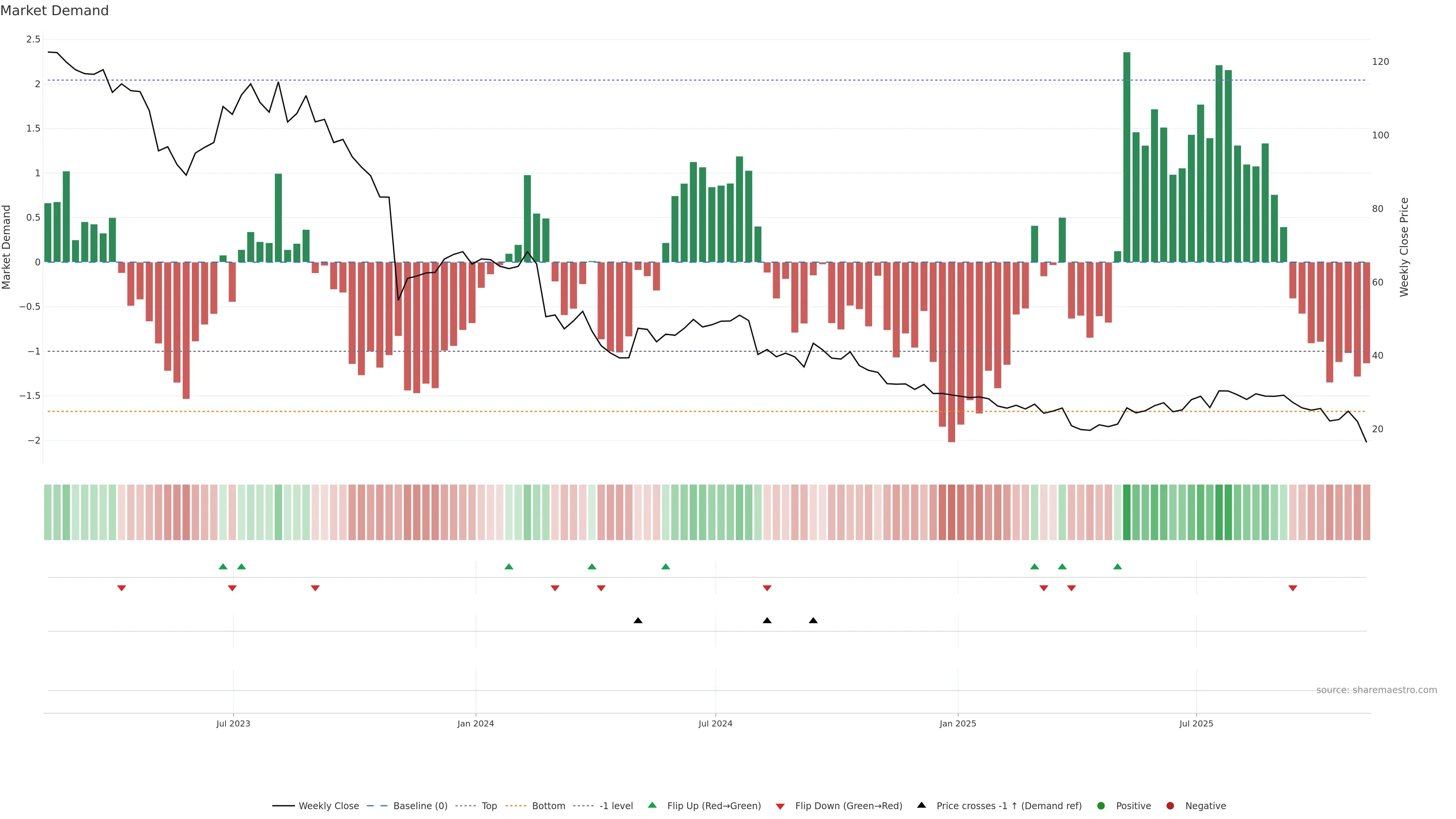Image resolution: width=1456 pixels, height=819 pixels.
Task: Click the darkest green heatmap cell
Action: coord(1127,512)
